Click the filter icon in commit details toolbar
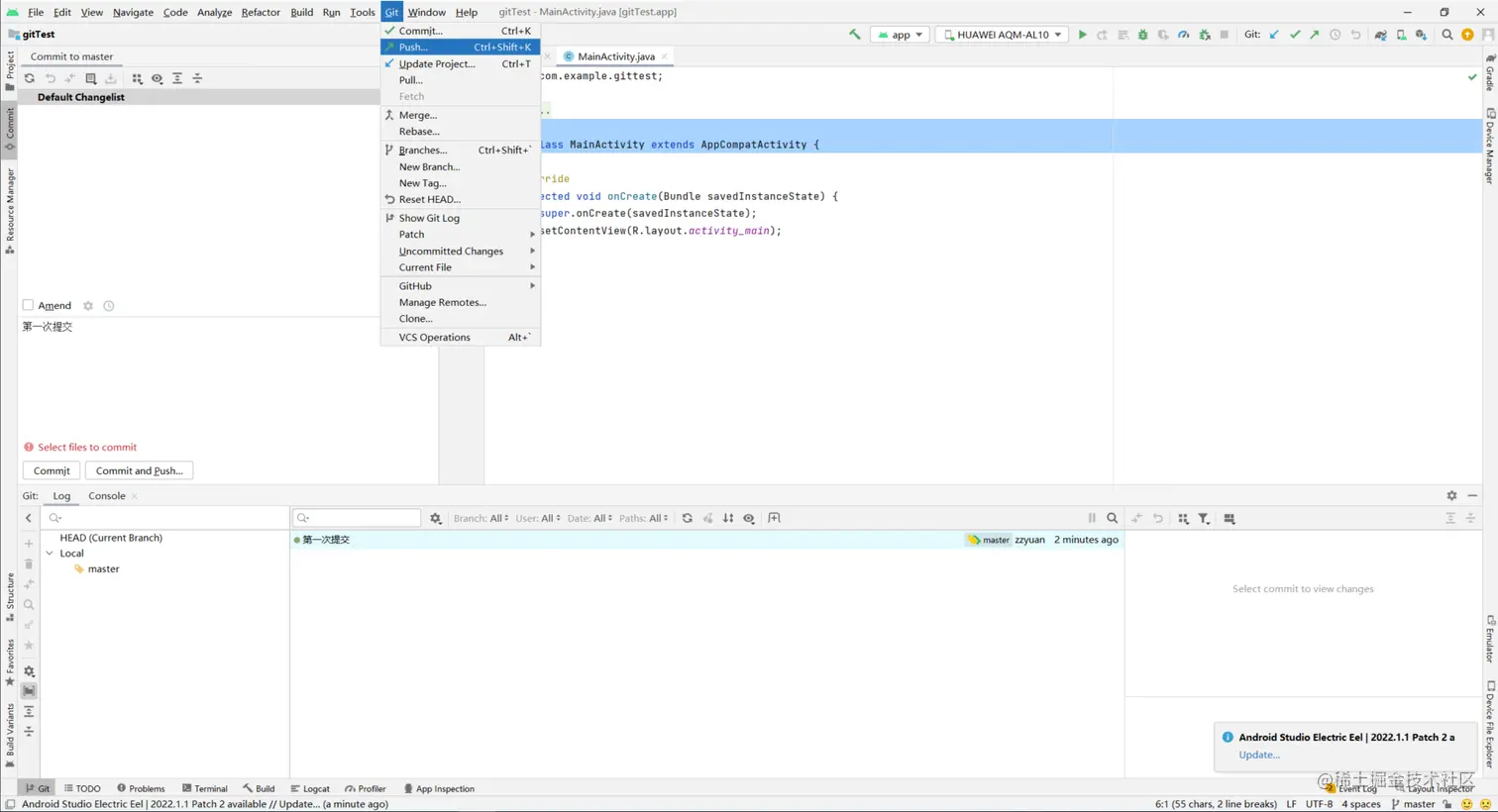 [1204, 518]
